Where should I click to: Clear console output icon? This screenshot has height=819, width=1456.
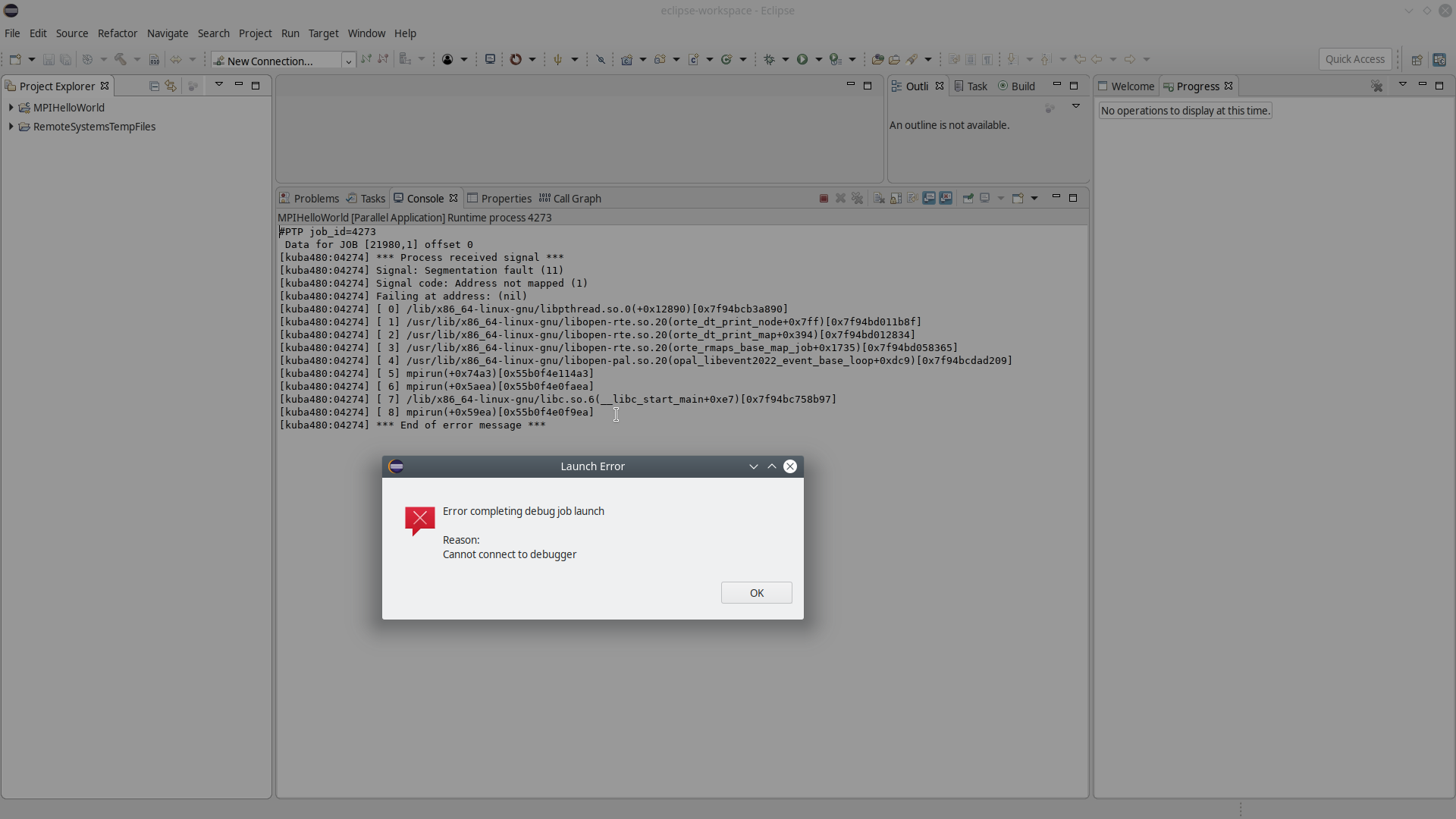click(x=879, y=199)
